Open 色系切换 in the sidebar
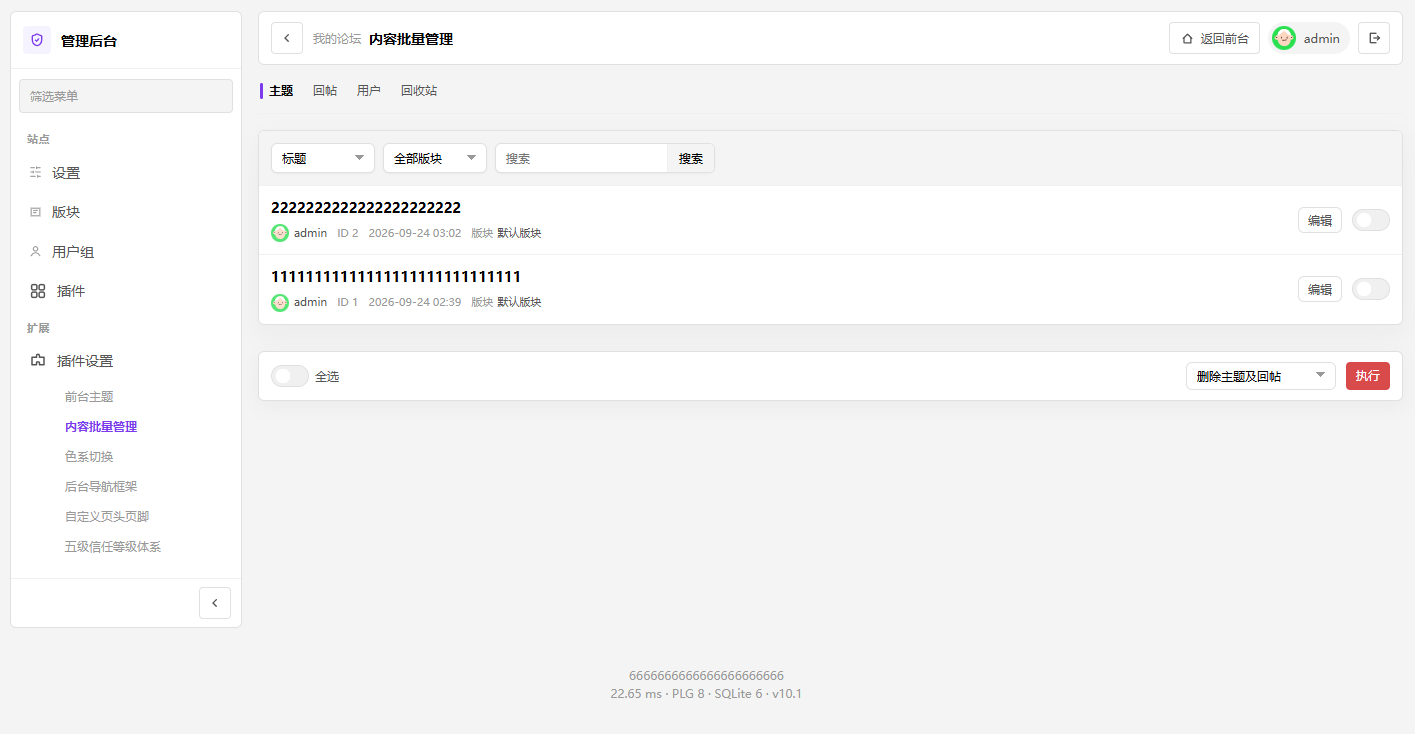 [x=89, y=457]
